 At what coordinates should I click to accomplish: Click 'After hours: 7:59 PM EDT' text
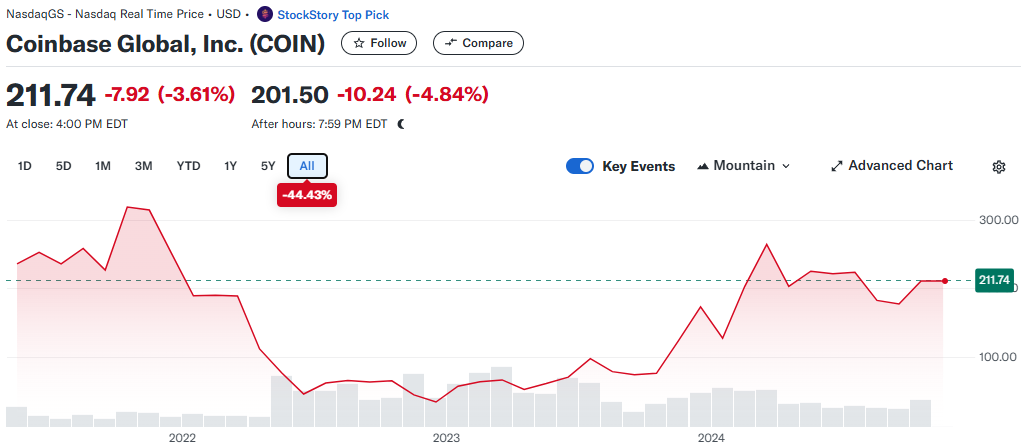[x=319, y=124]
